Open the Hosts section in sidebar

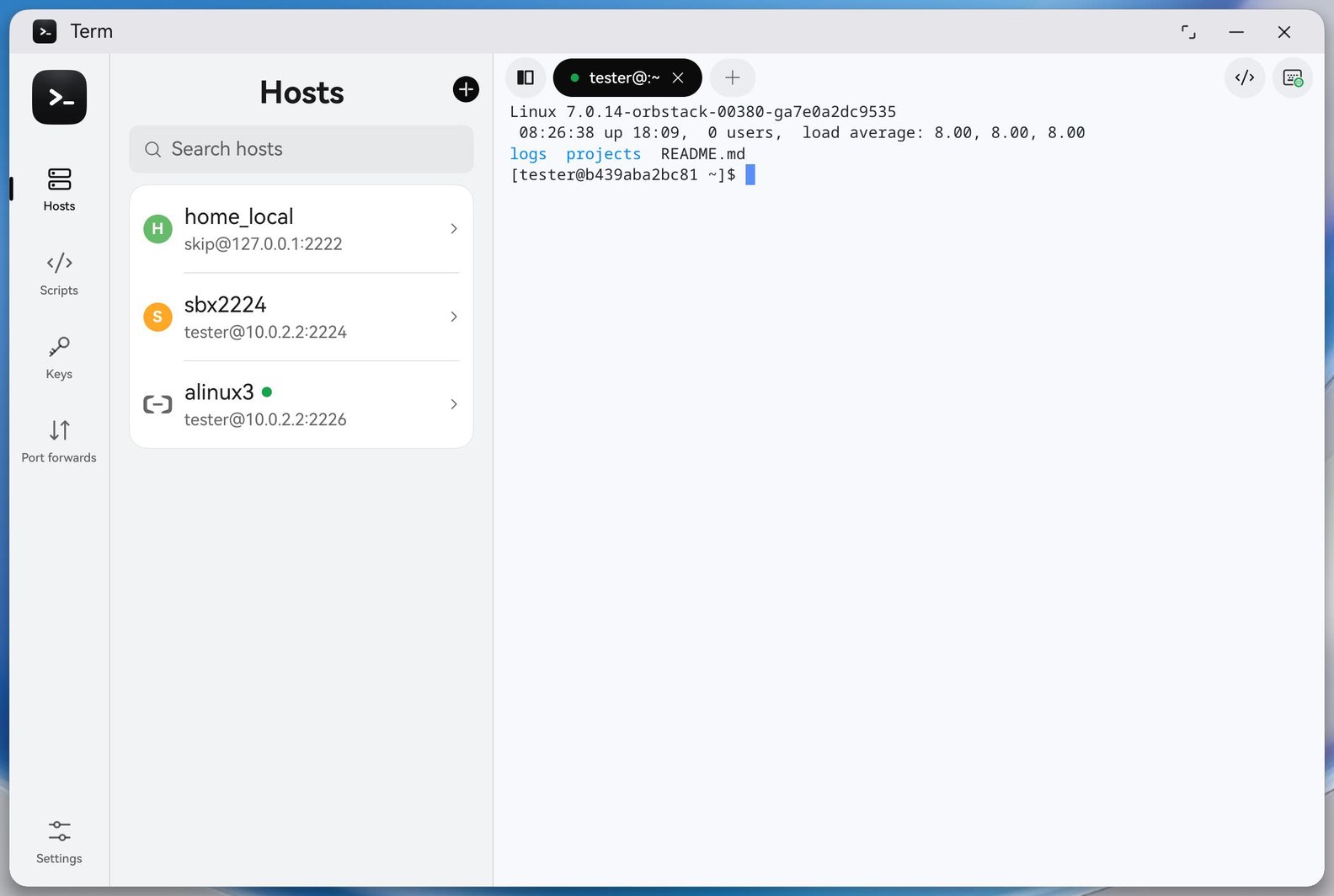click(59, 189)
